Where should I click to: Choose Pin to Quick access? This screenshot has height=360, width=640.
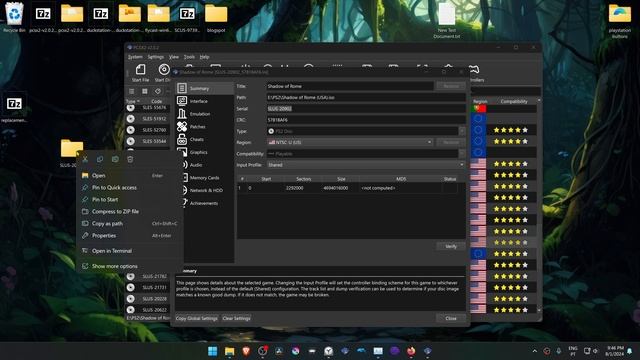point(129,187)
